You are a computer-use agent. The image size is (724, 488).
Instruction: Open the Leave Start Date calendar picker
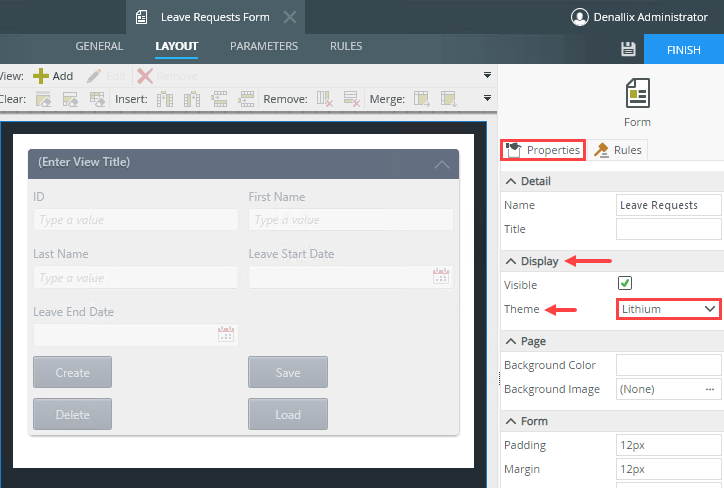(x=441, y=277)
